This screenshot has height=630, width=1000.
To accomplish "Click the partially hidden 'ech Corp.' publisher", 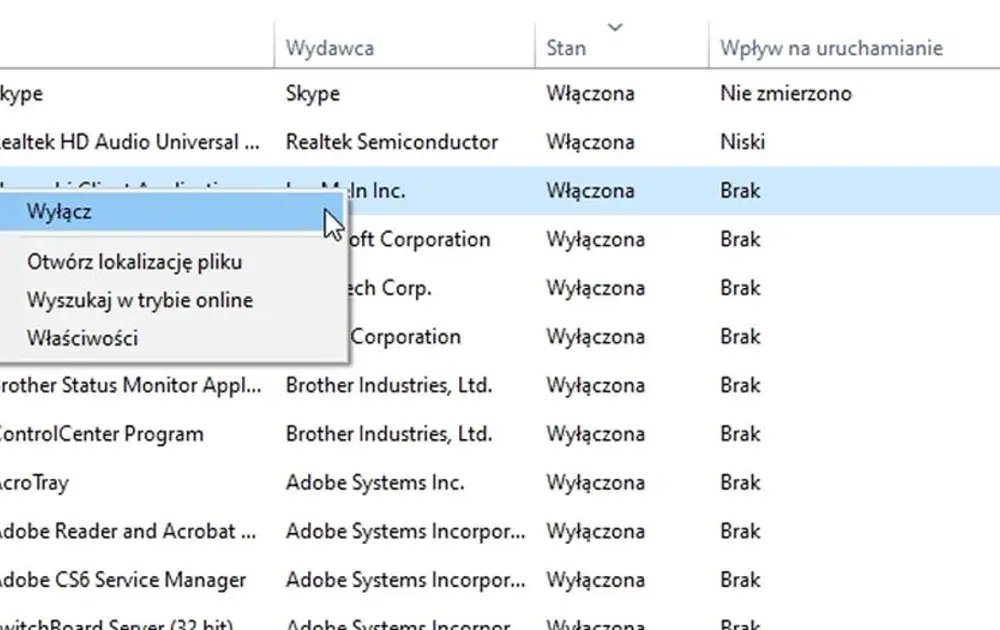I will click(x=390, y=288).
